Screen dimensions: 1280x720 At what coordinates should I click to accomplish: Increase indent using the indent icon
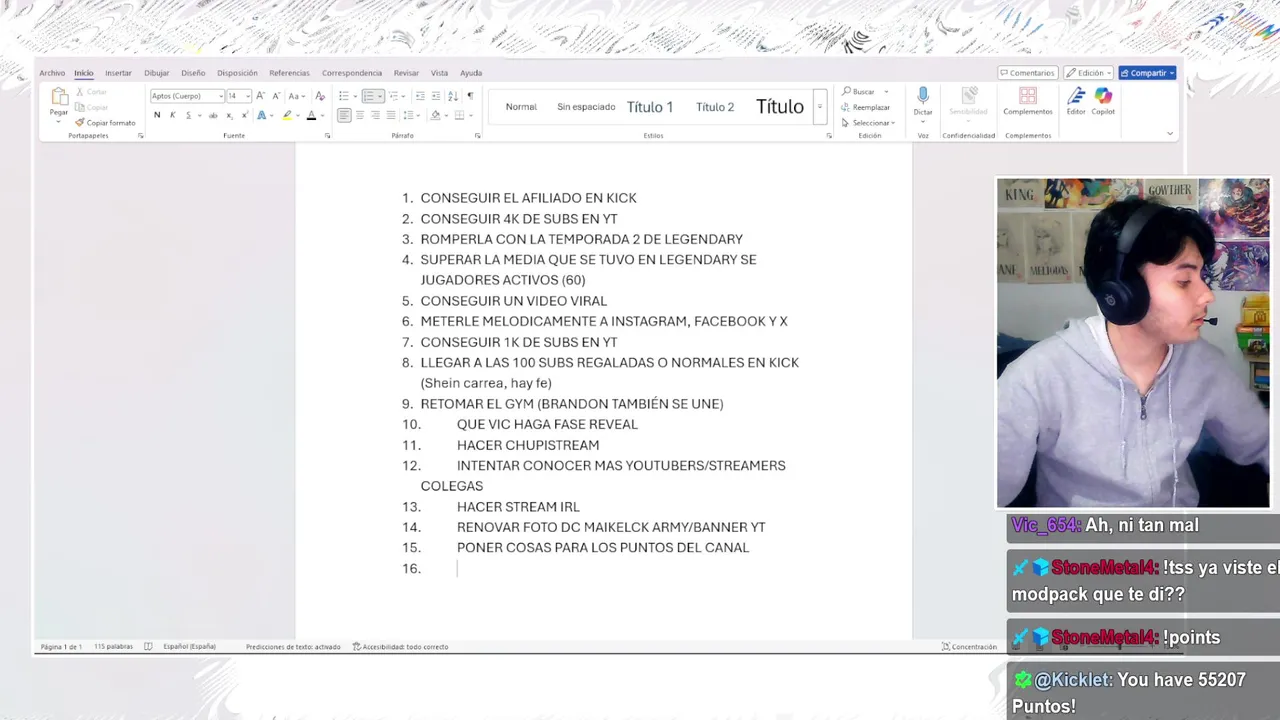tap(436, 96)
